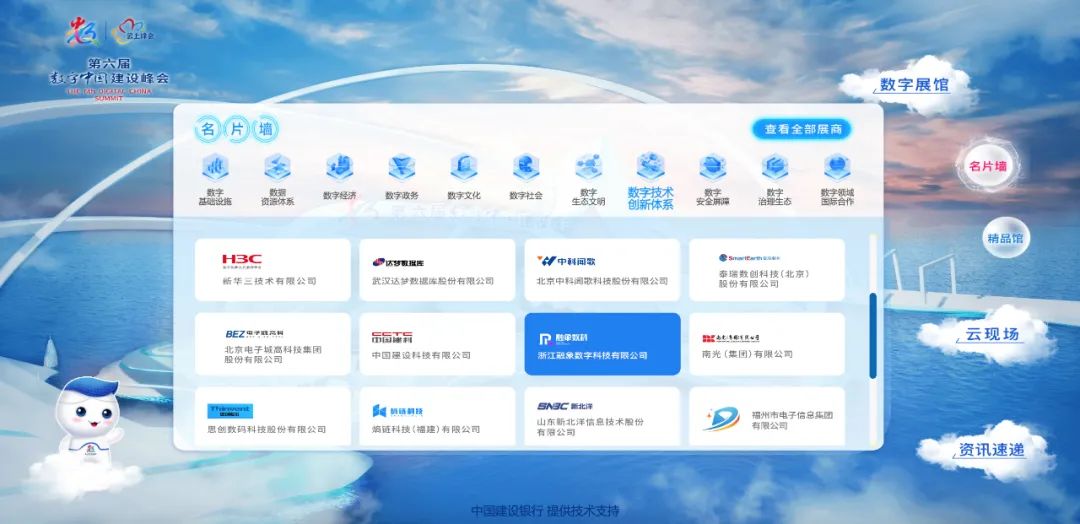1080x524 pixels.
Task: Click the 融象数科 logo
Action: 563,339
